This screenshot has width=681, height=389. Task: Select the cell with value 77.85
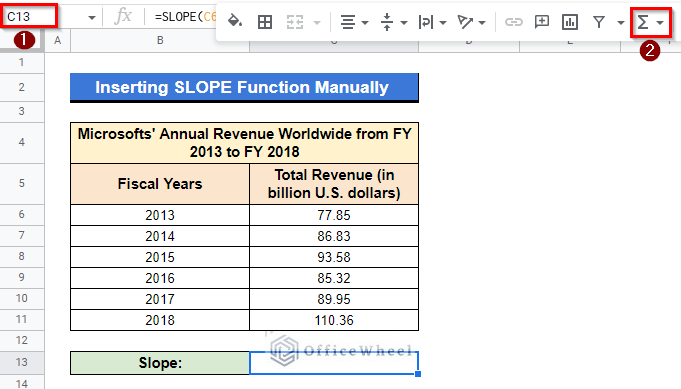pos(334,215)
